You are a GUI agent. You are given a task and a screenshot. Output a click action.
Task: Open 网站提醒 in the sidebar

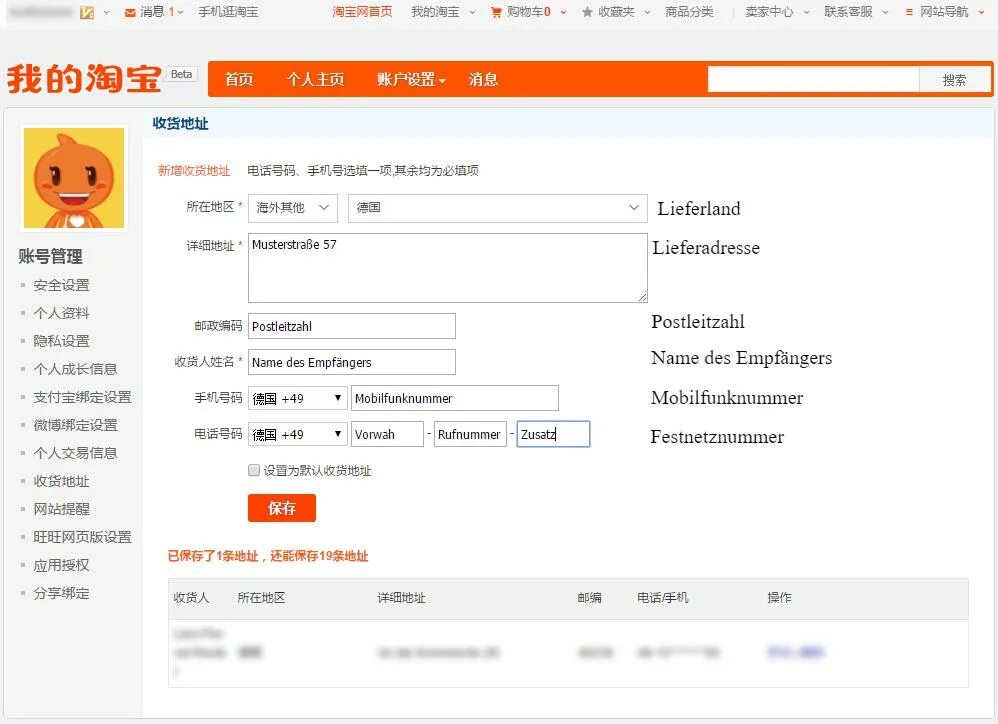click(62, 509)
